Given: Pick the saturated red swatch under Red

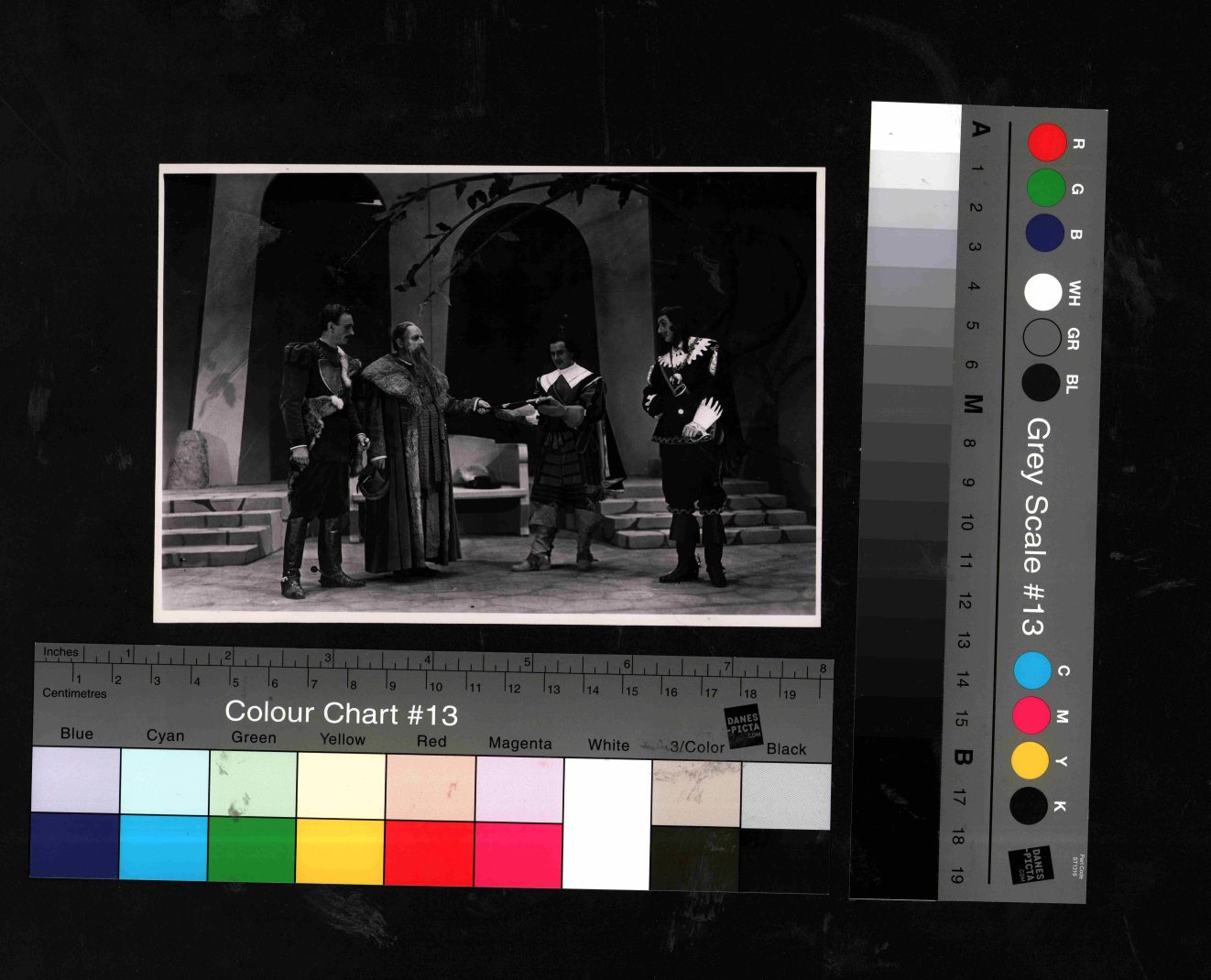Looking at the screenshot, I should [429, 853].
